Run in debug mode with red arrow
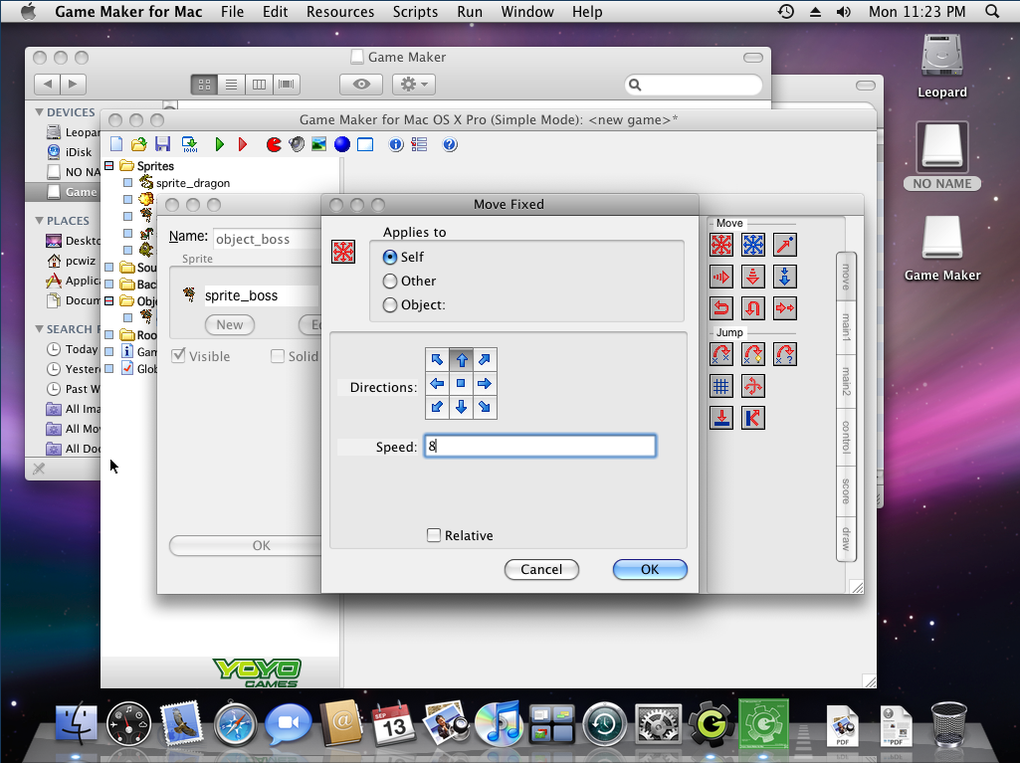 (x=243, y=144)
